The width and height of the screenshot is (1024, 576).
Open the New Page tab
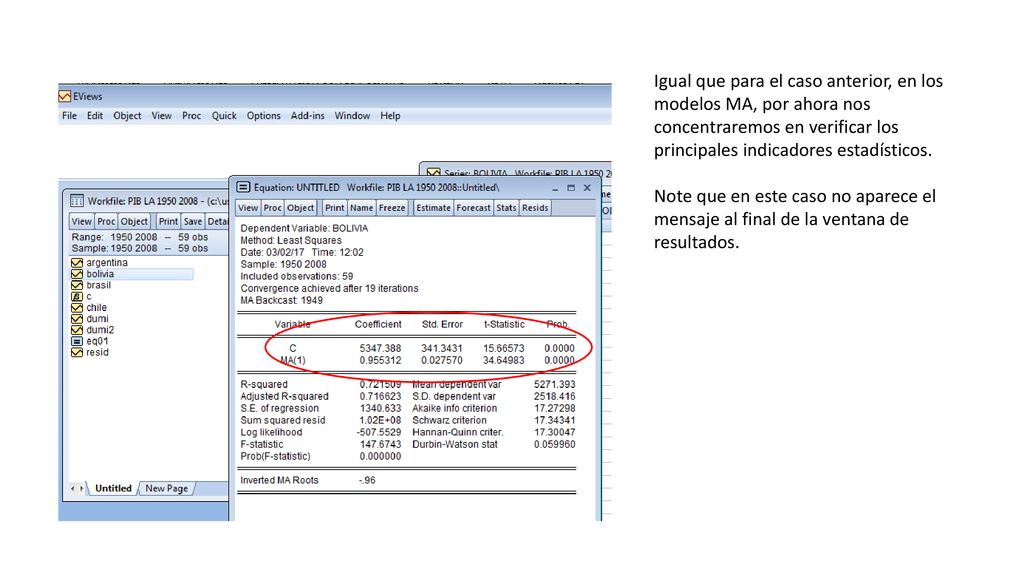[167, 488]
